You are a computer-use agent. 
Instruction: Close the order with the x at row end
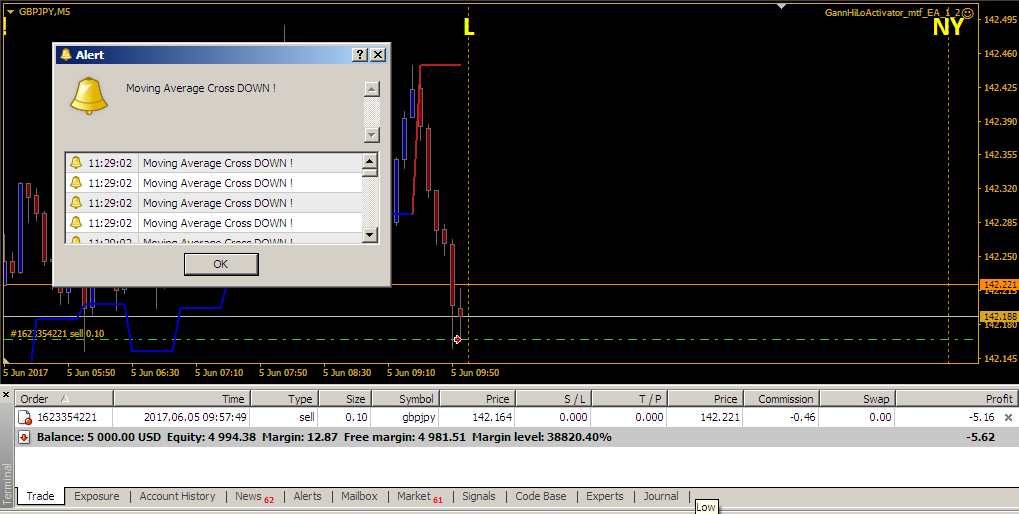click(x=1009, y=417)
